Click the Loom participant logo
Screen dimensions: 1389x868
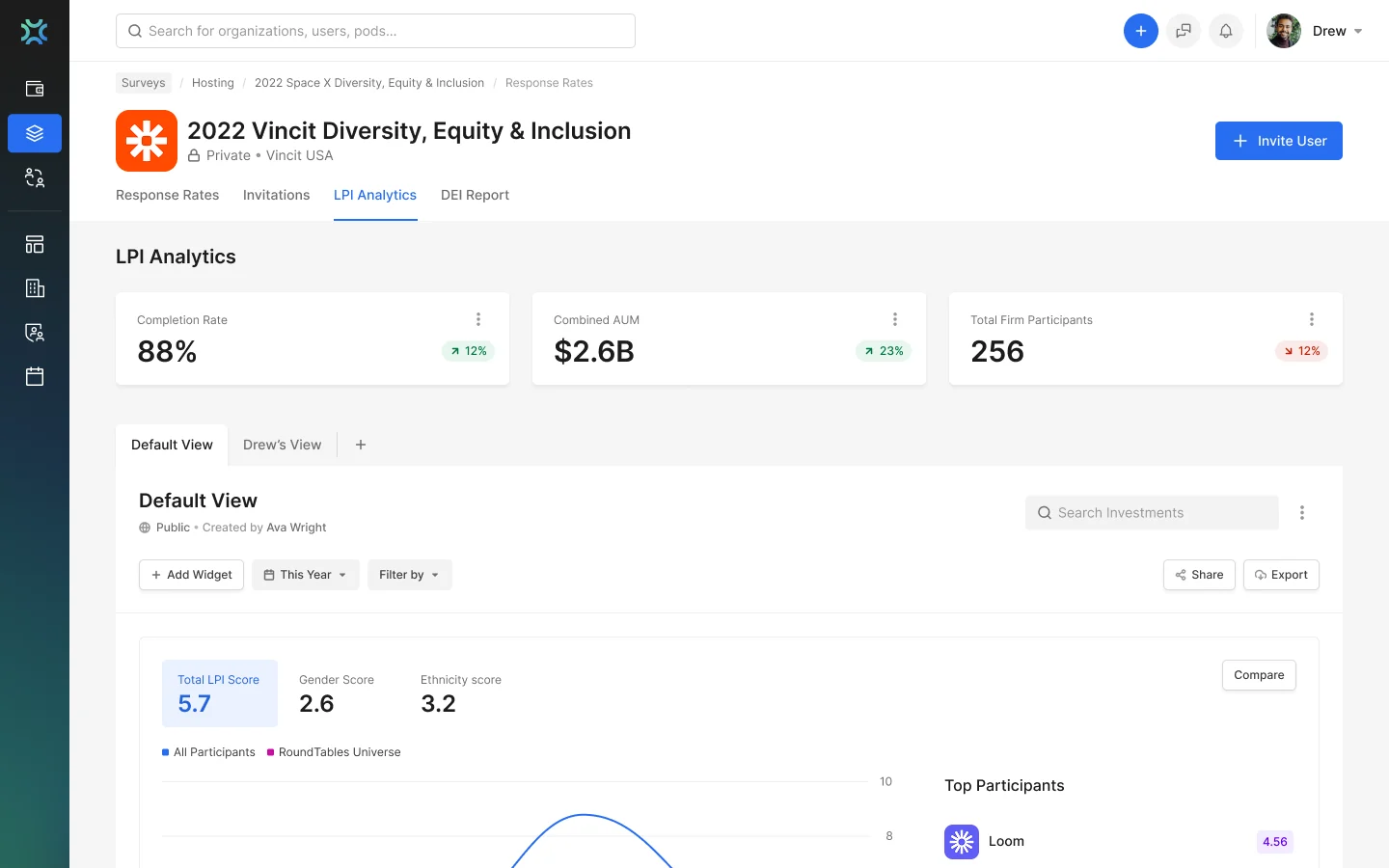962,842
